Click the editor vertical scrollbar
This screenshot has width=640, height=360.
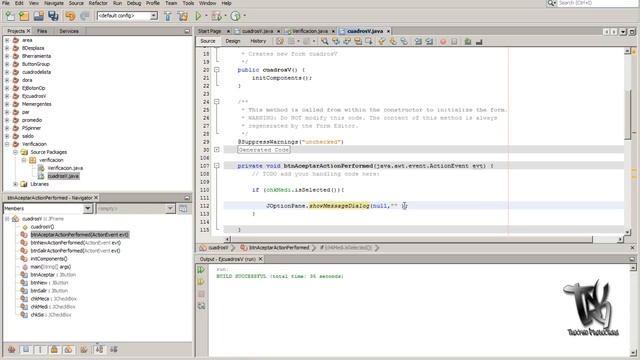pyautogui.click(x=628, y=114)
